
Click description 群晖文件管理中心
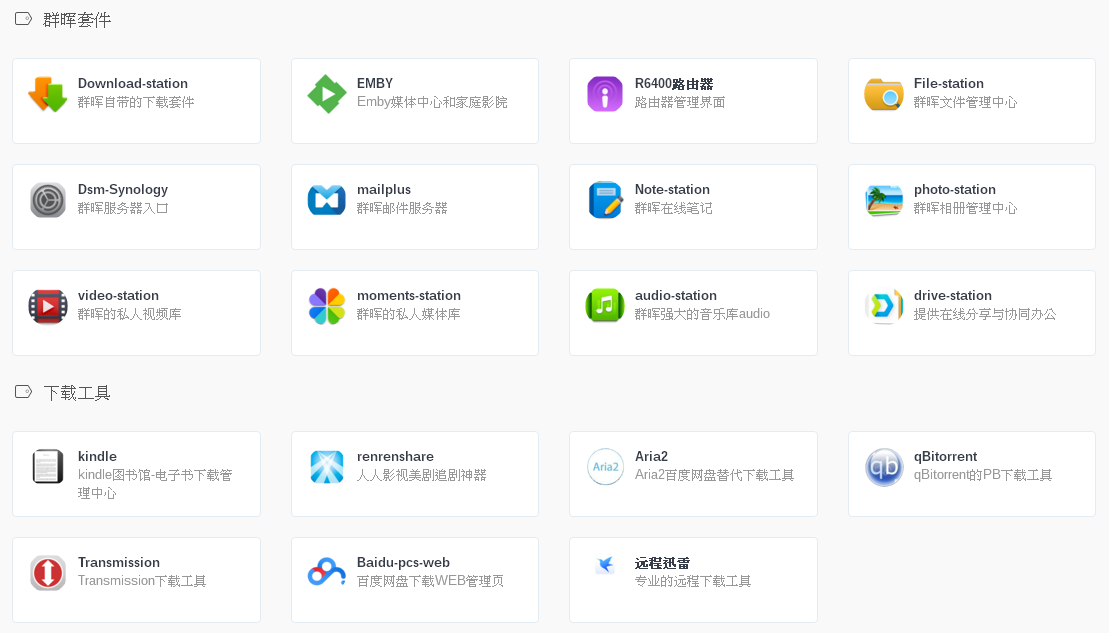point(965,102)
